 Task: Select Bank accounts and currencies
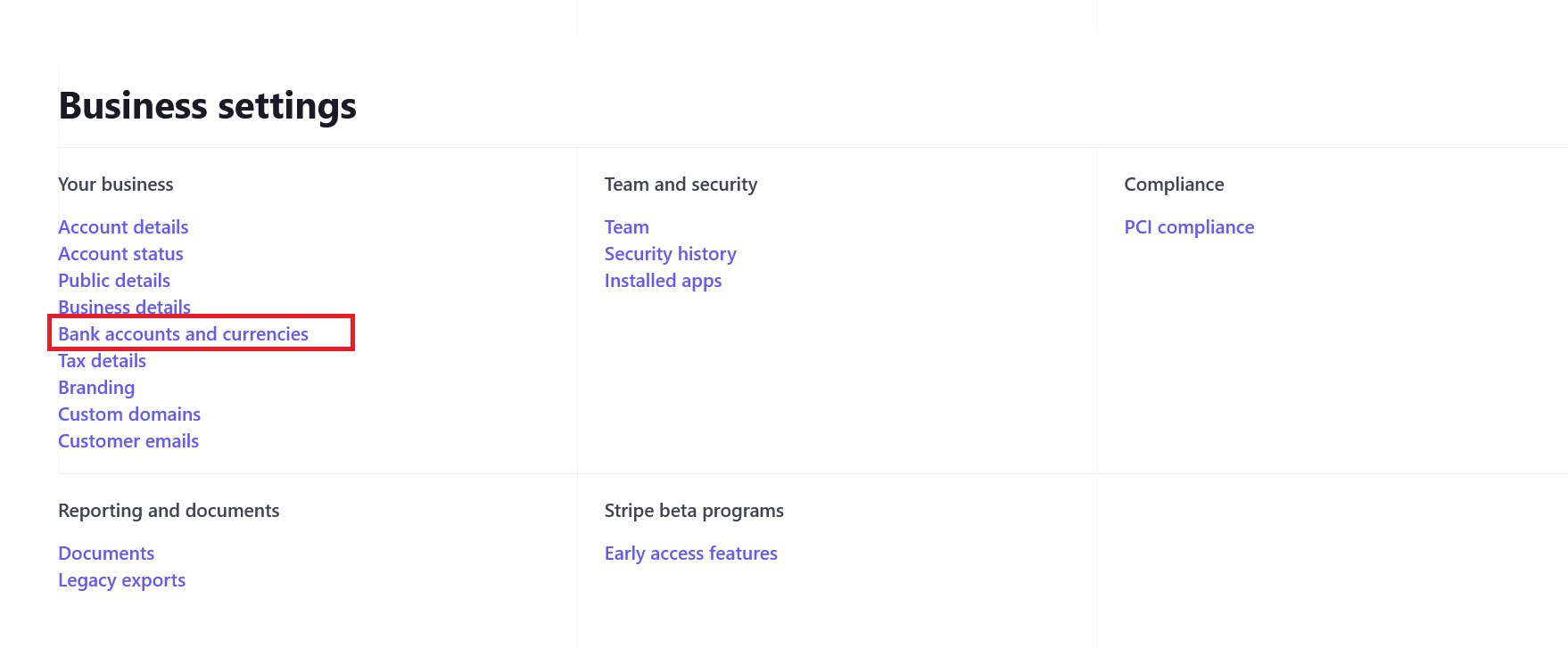[x=183, y=334]
